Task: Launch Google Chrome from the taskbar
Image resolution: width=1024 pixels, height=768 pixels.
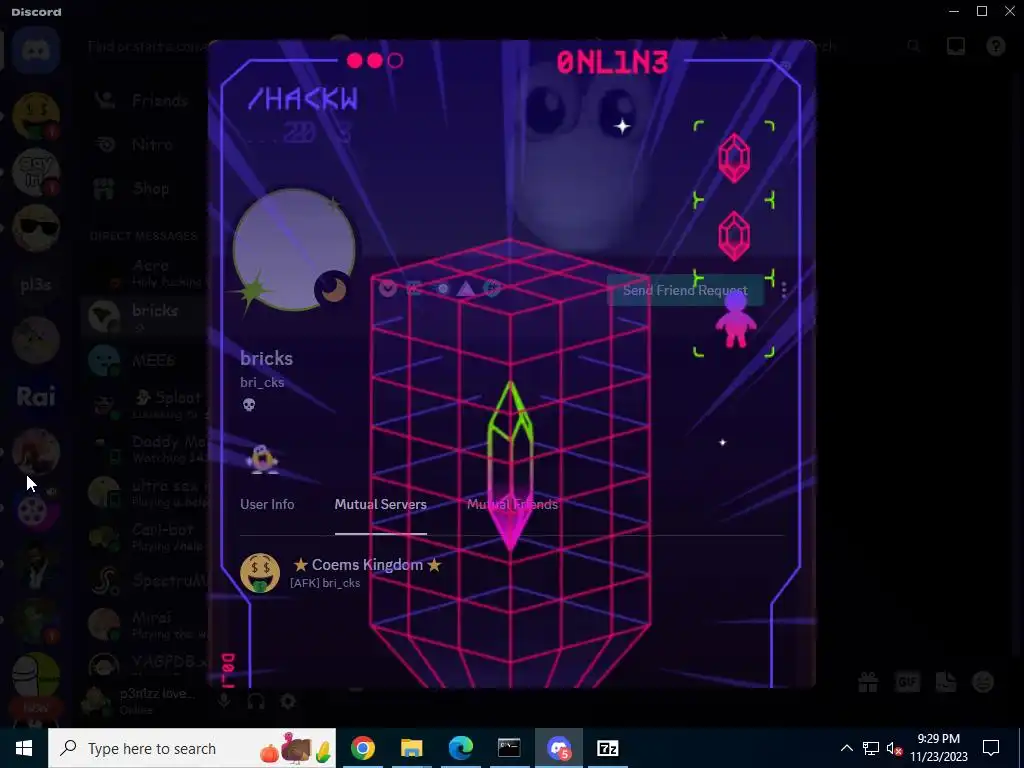Action: click(362, 748)
